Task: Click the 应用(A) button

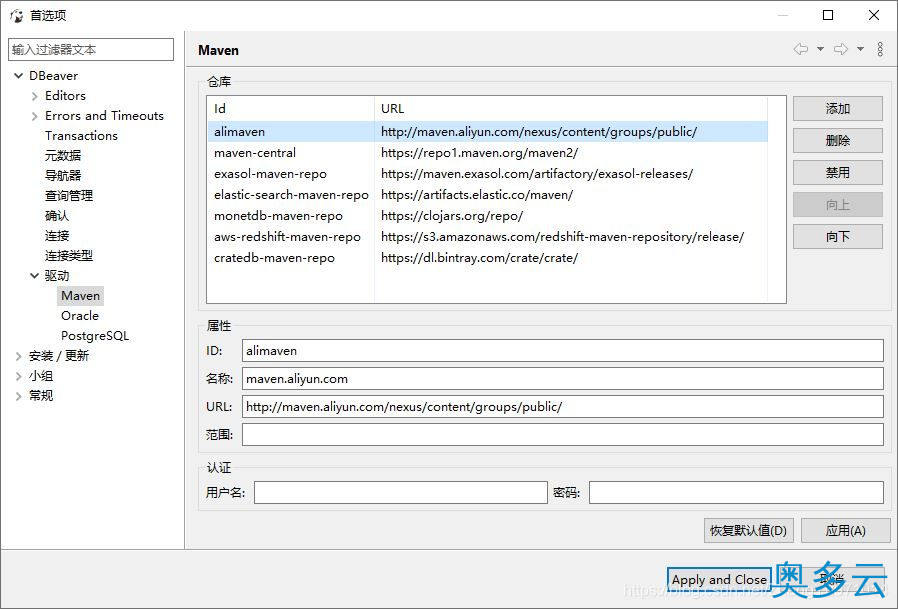Action: 845,531
